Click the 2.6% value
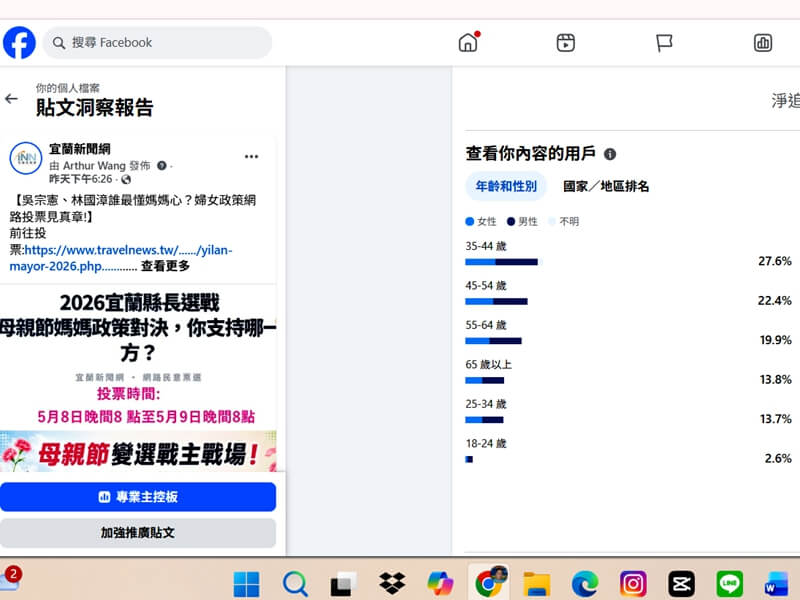Screen dimensions: 800x600 pos(778,458)
